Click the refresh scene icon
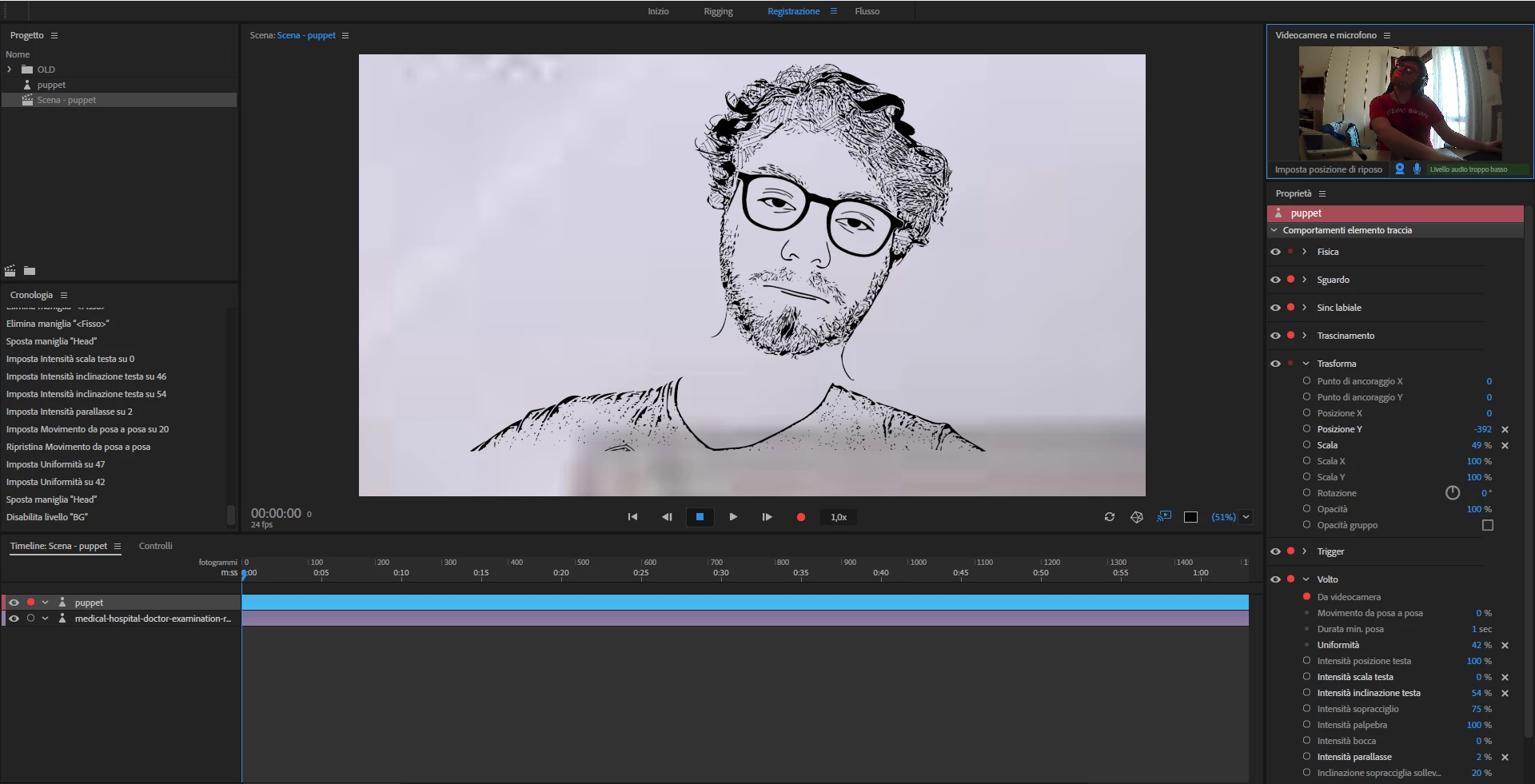The image size is (1535, 784). [x=1110, y=517]
